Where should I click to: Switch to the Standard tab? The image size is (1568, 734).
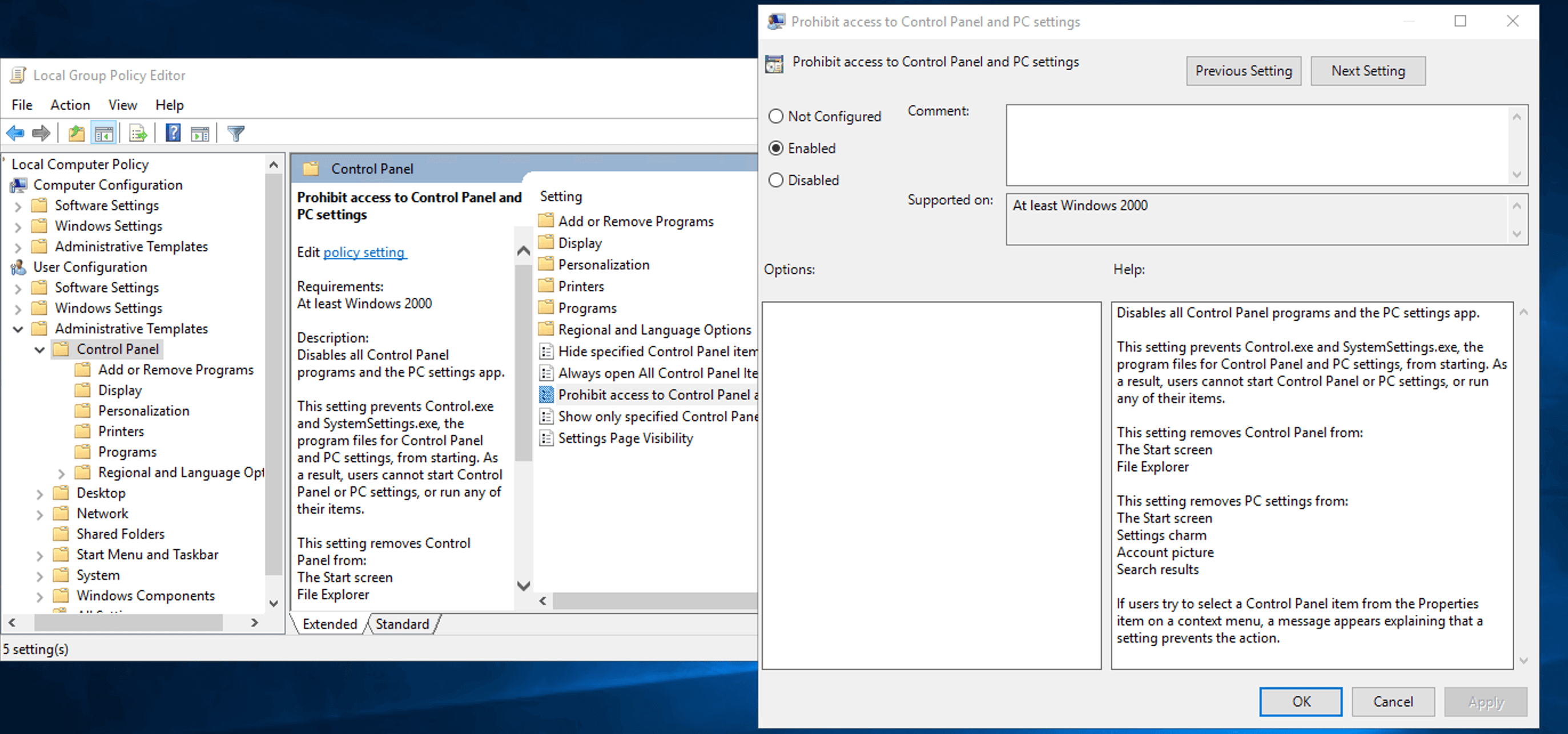point(400,623)
